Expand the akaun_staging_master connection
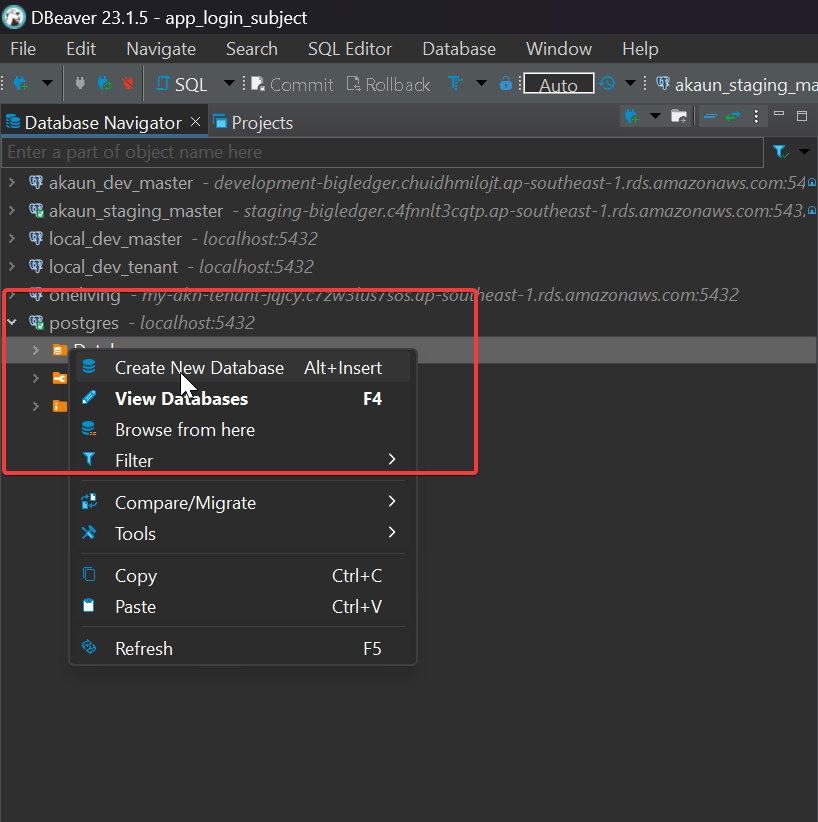Image resolution: width=818 pixels, height=822 pixels. [x=12, y=210]
